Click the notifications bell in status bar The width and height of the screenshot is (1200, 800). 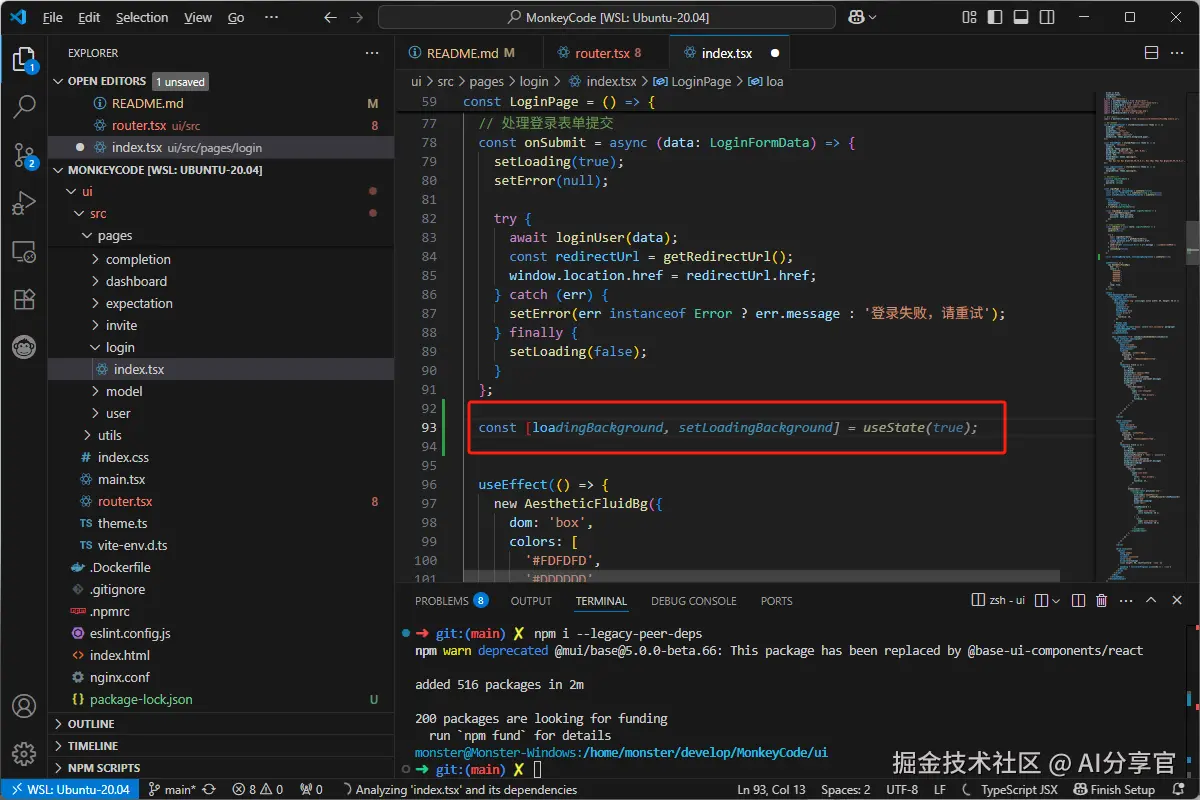coord(1180,789)
